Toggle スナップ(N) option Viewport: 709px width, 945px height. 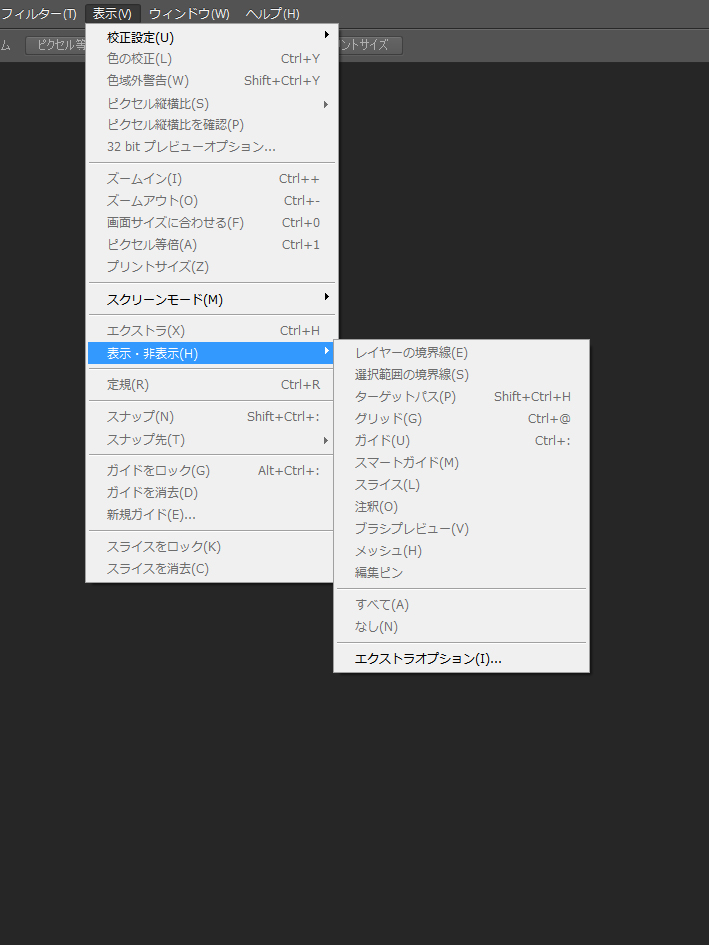click(212, 417)
